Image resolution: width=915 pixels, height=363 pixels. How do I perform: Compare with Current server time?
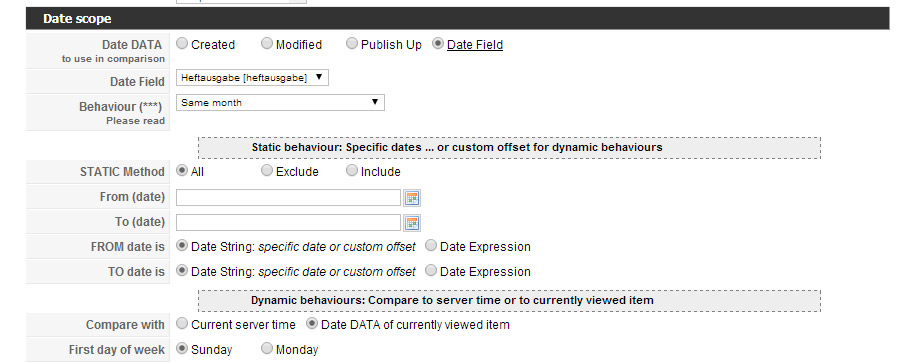click(x=182, y=323)
